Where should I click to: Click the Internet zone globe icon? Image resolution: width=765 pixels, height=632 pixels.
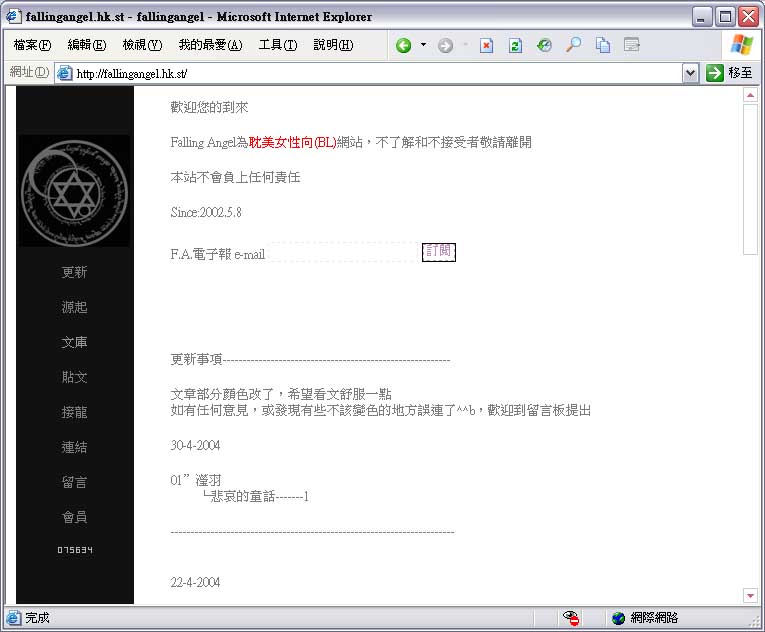(618, 618)
